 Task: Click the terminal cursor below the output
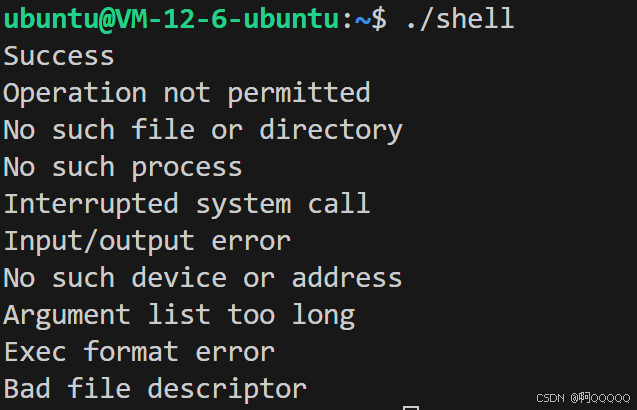click(410, 407)
